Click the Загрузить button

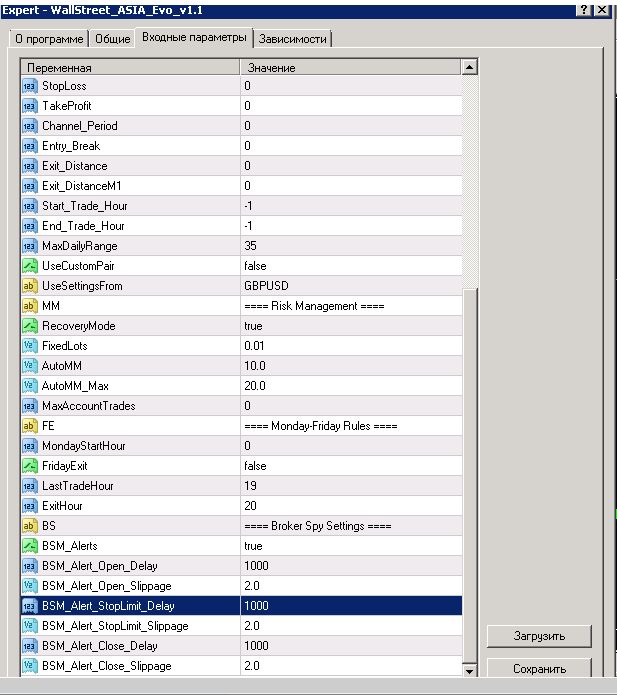pos(539,636)
